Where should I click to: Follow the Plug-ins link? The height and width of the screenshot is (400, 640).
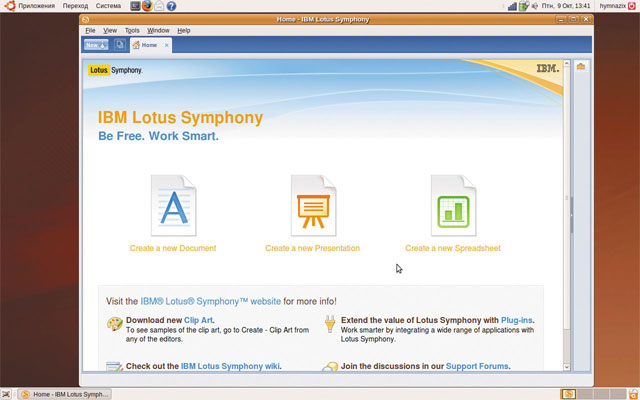[x=517, y=320]
